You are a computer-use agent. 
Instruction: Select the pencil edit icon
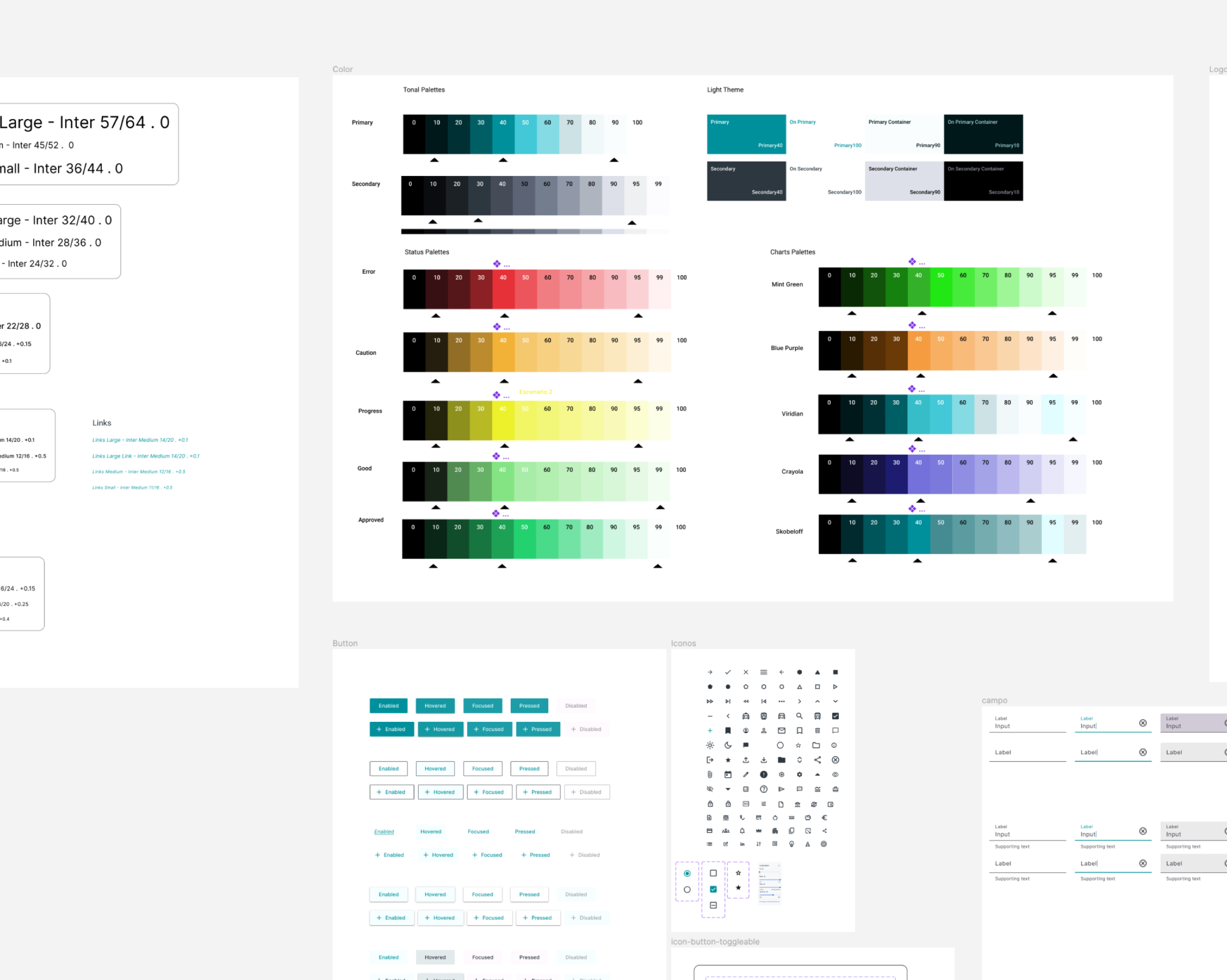click(x=746, y=775)
